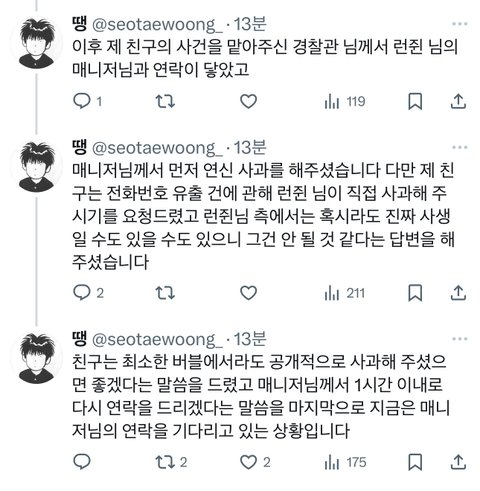Viewport: 480px width, 491px height.
Task: Reply to the second tweet with 2 comments
Action: [x=88, y=293]
